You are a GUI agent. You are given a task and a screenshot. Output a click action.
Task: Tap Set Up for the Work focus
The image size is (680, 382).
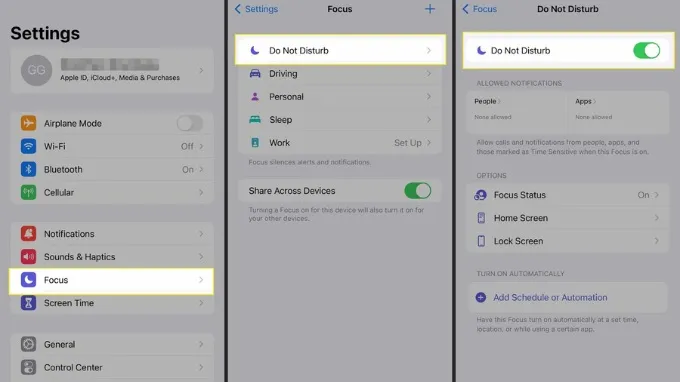[408, 143]
